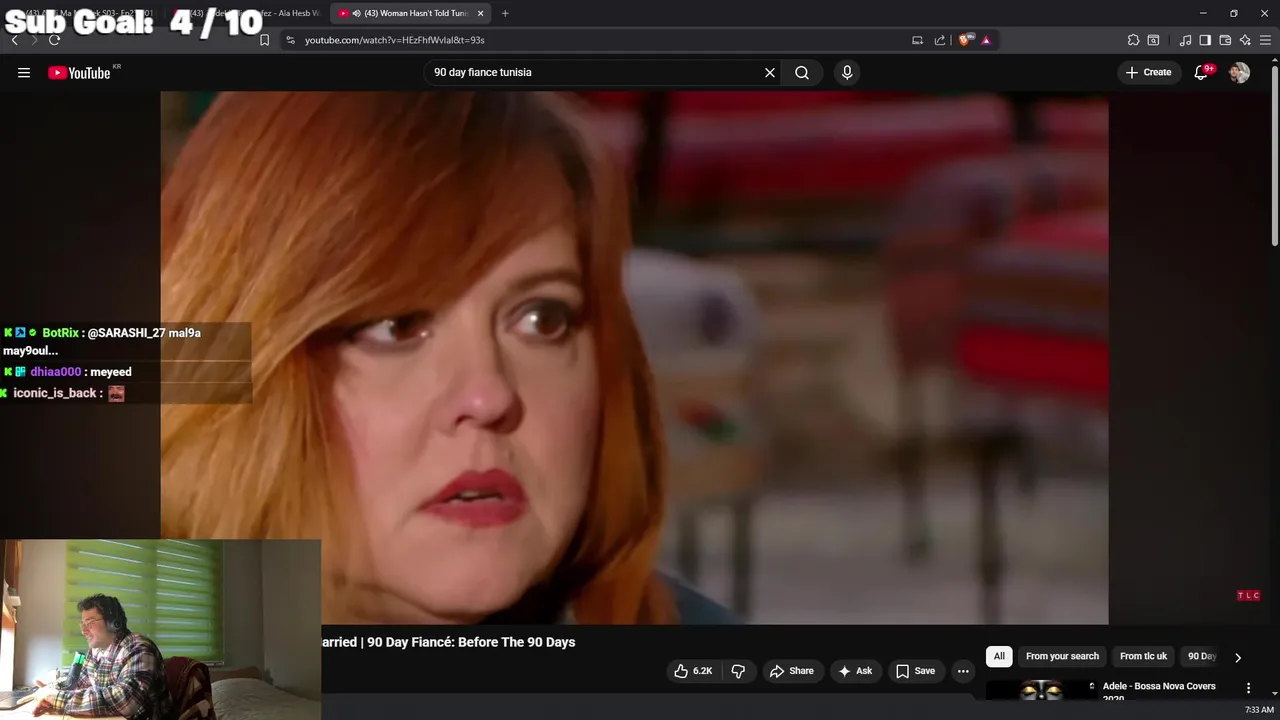Bookmark this page
Screen dimensions: 1280x720
264,40
